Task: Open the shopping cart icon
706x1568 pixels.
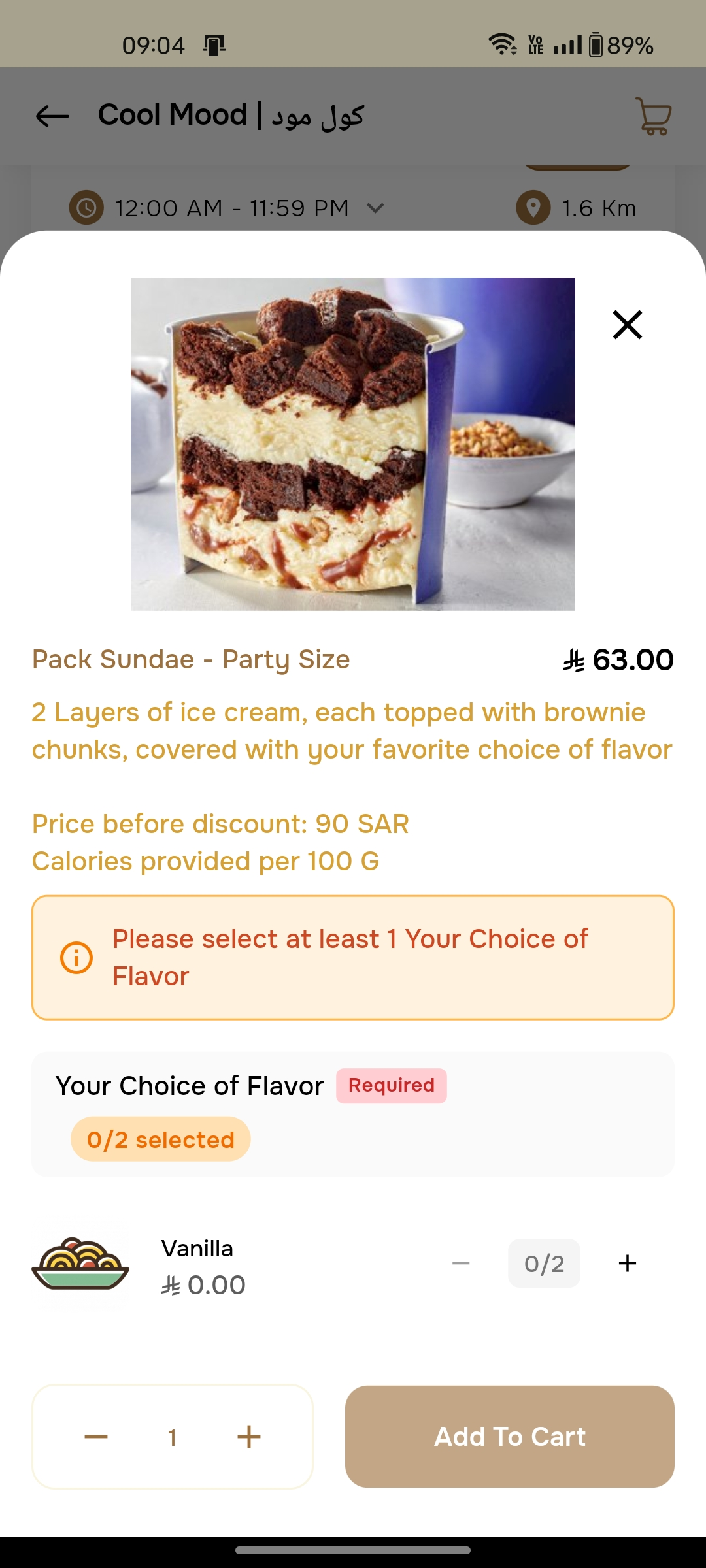Action: [x=653, y=116]
